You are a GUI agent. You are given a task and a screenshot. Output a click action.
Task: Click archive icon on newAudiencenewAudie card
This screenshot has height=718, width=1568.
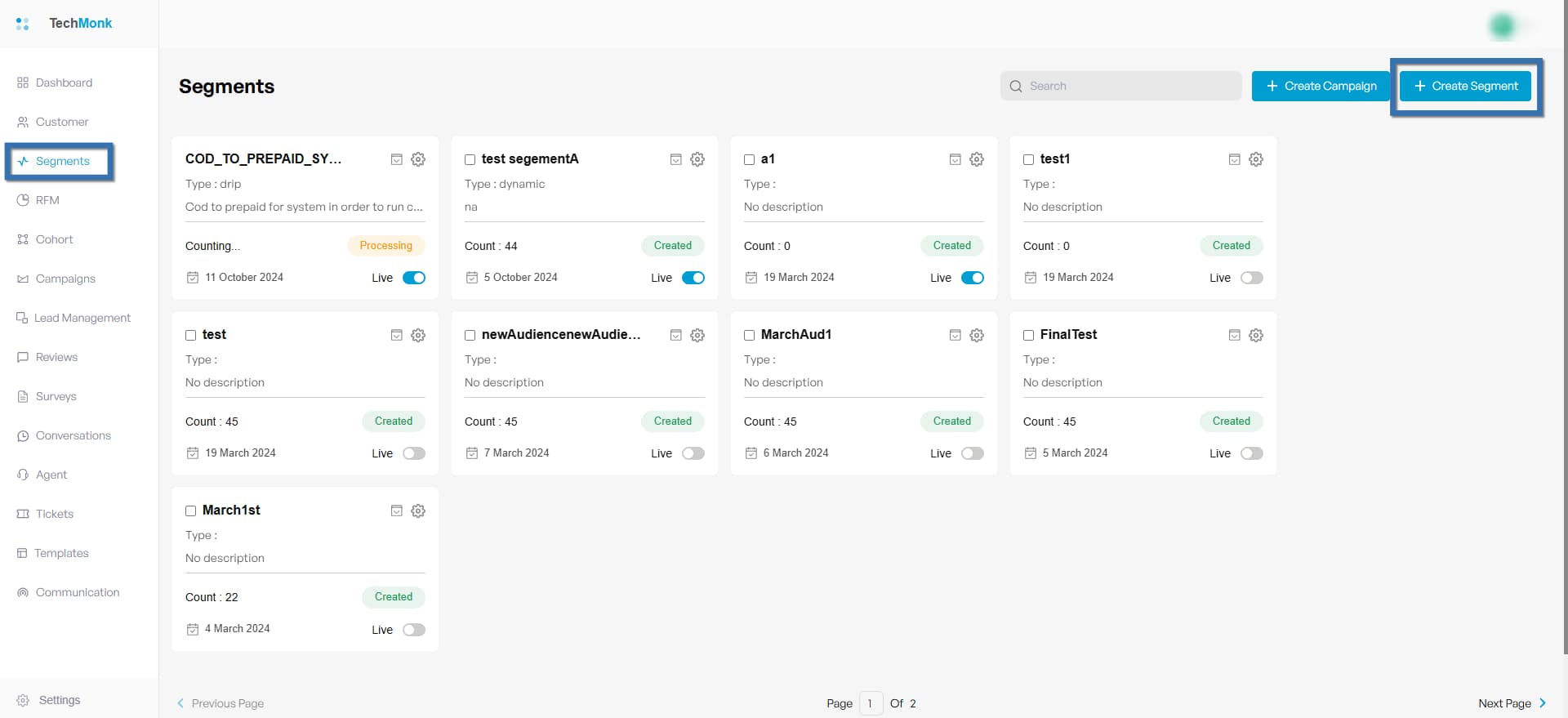point(676,335)
